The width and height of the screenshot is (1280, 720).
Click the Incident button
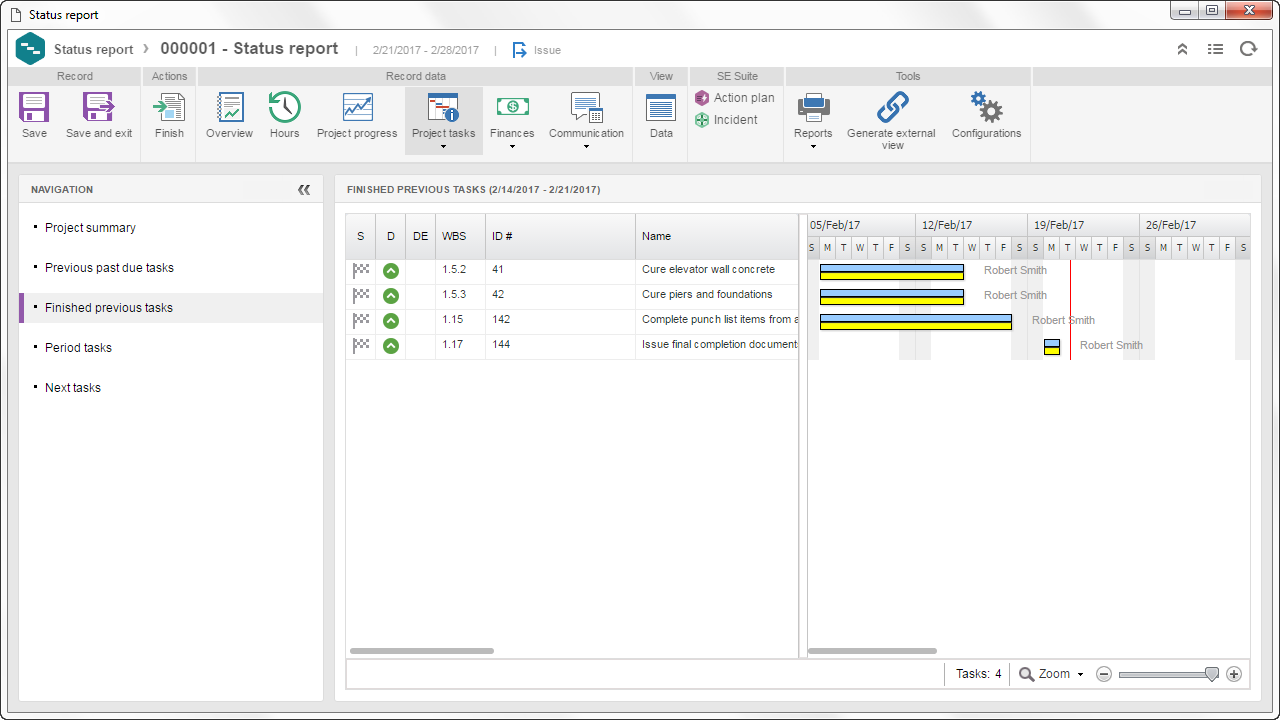[x=726, y=120]
